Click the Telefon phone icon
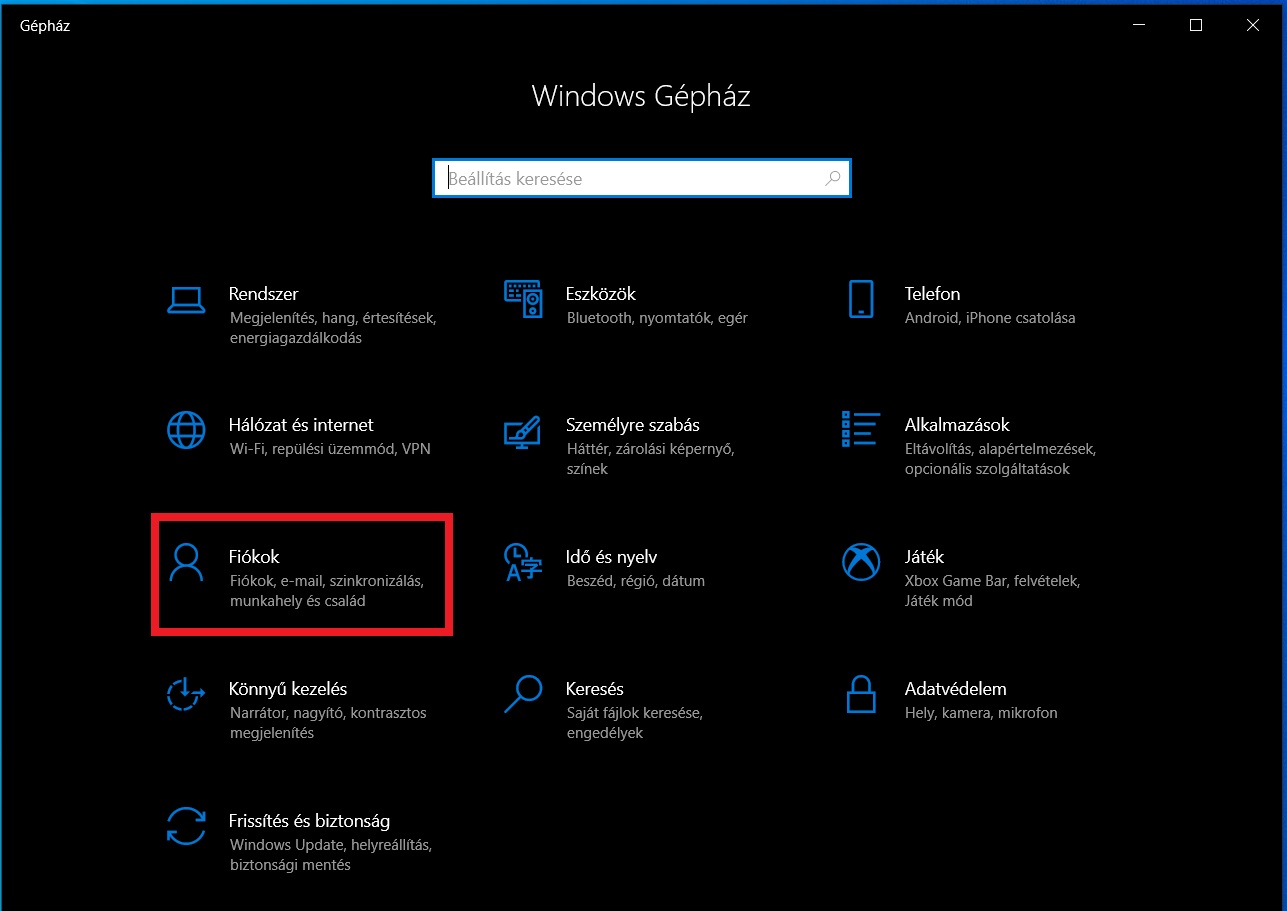1287x911 pixels. click(x=861, y=298)
